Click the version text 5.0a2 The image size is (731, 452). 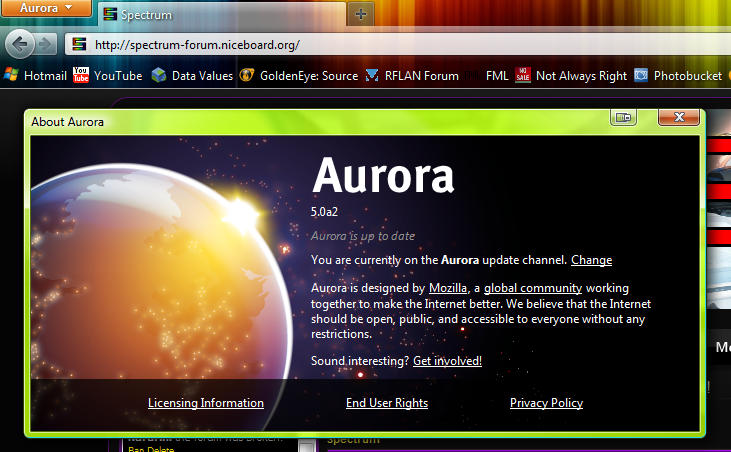324,212
